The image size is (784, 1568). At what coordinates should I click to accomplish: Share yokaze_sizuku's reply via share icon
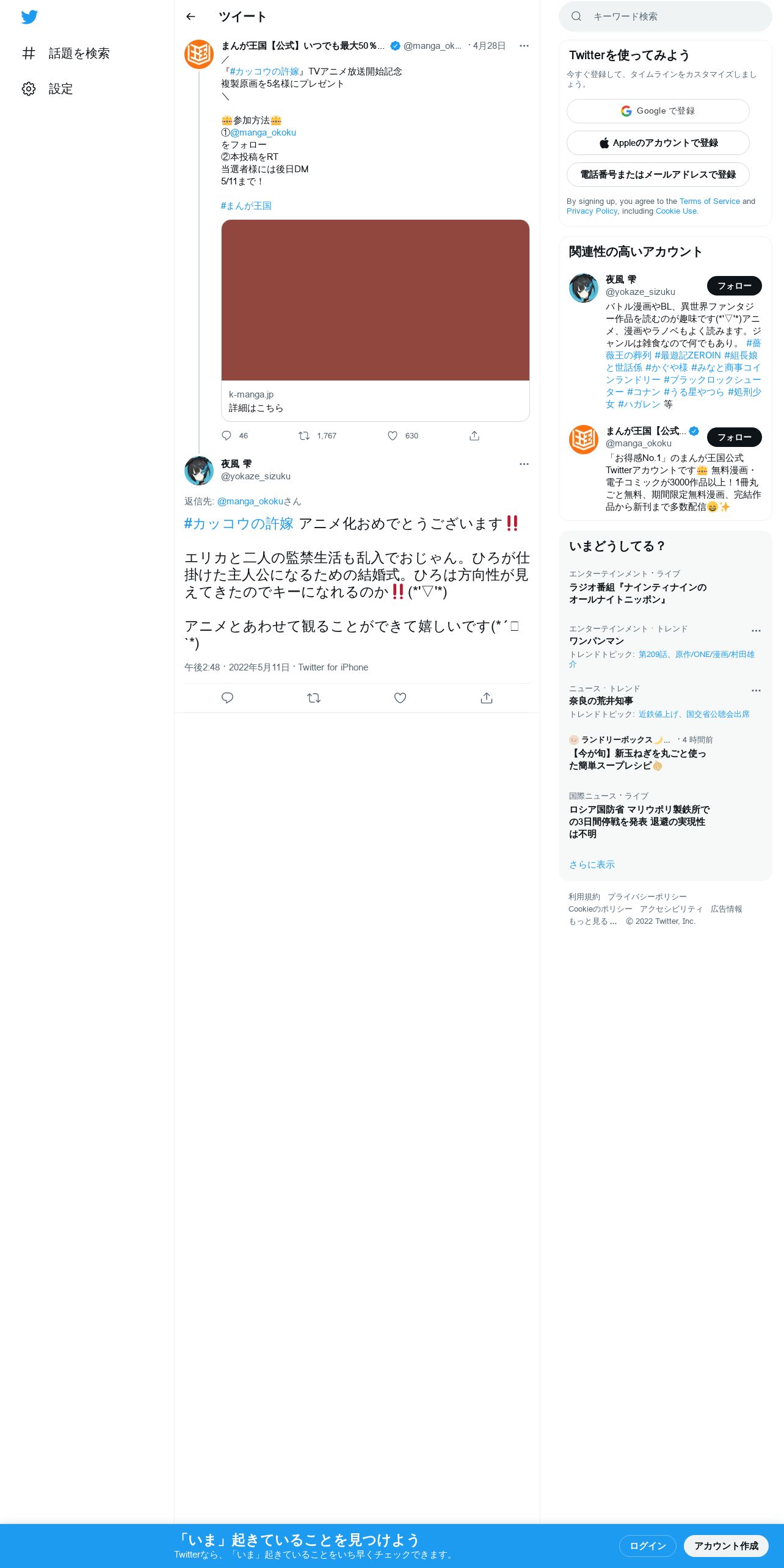(487, 698)
